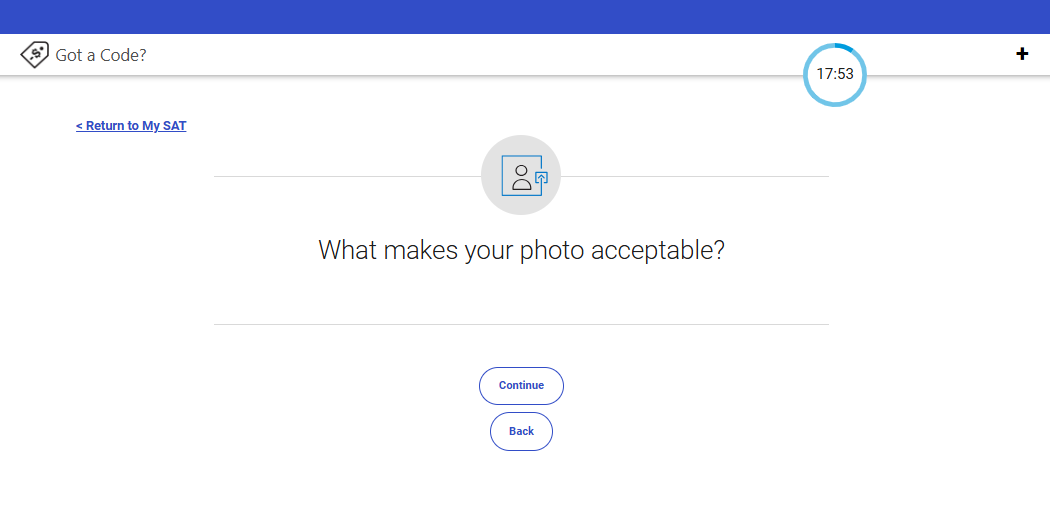
Task: Click the Got a Code? label
Action: [101, 55]
